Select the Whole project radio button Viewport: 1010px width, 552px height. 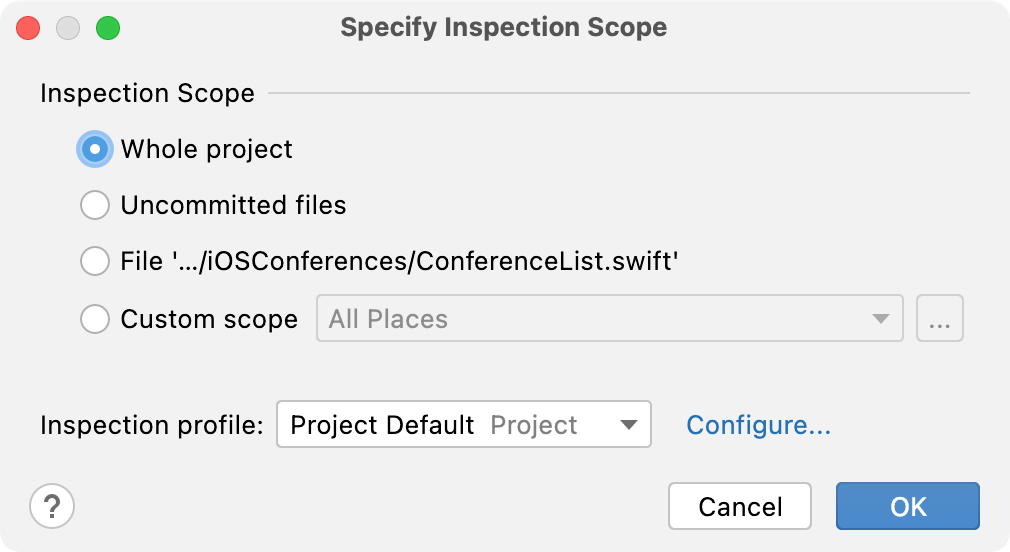click(x=95, y=149)
